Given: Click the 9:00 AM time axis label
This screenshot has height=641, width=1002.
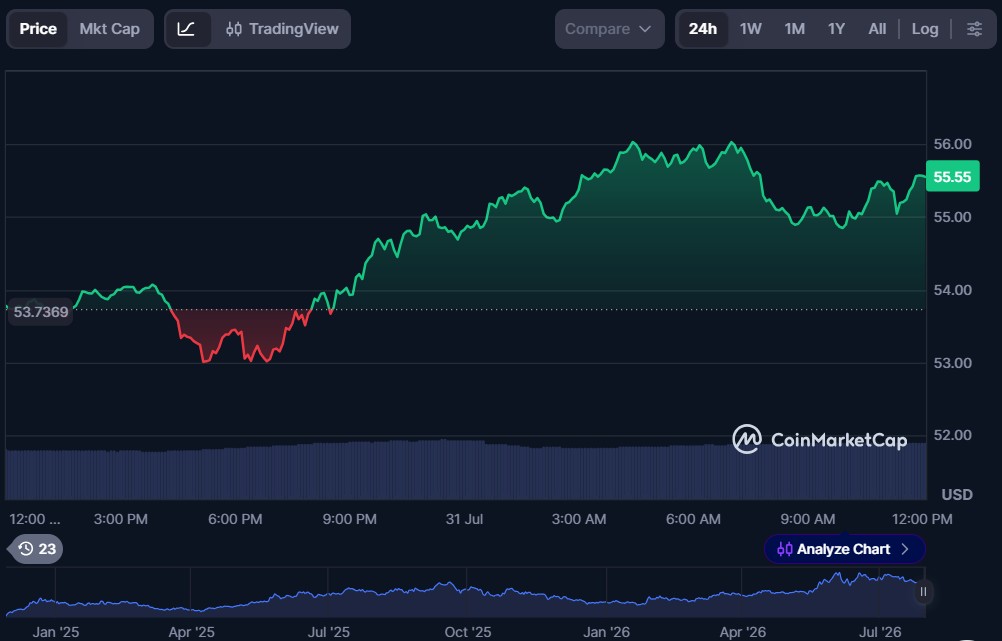Looking at the screenshot, I should point(808,519).
